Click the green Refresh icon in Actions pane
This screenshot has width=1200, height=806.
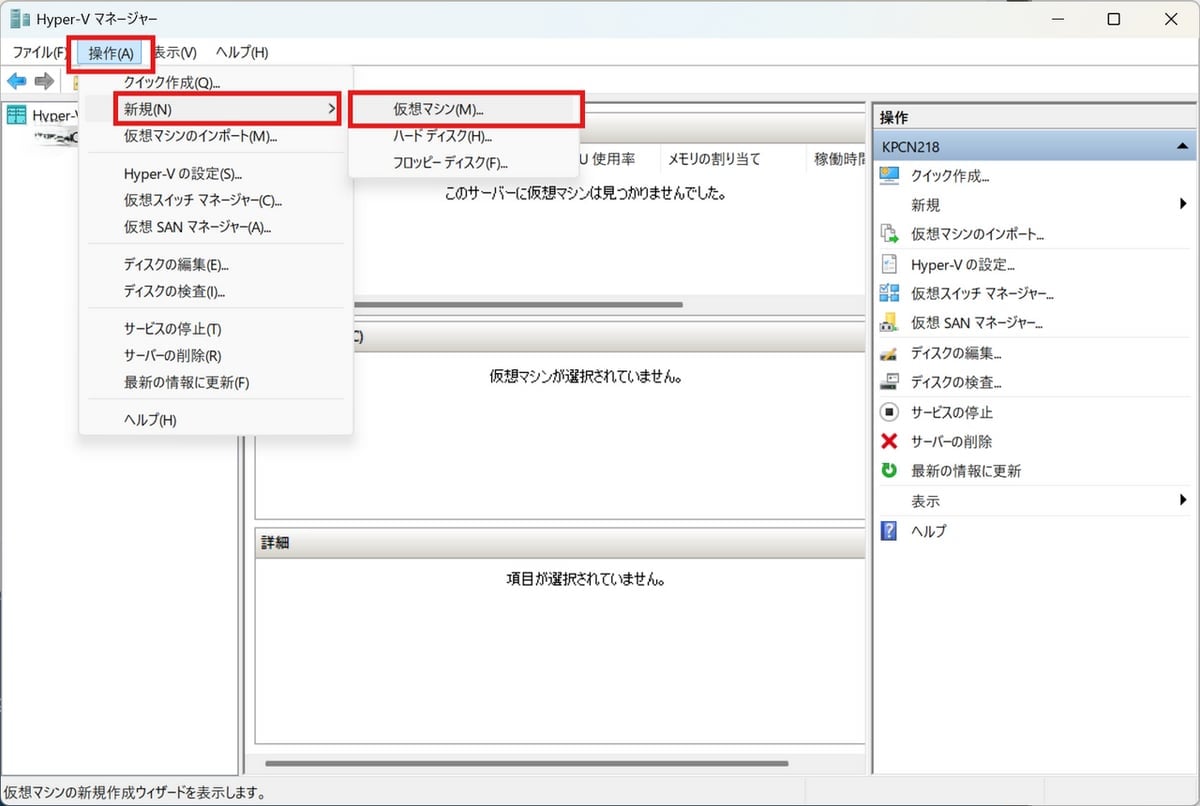tap(889, 471)
